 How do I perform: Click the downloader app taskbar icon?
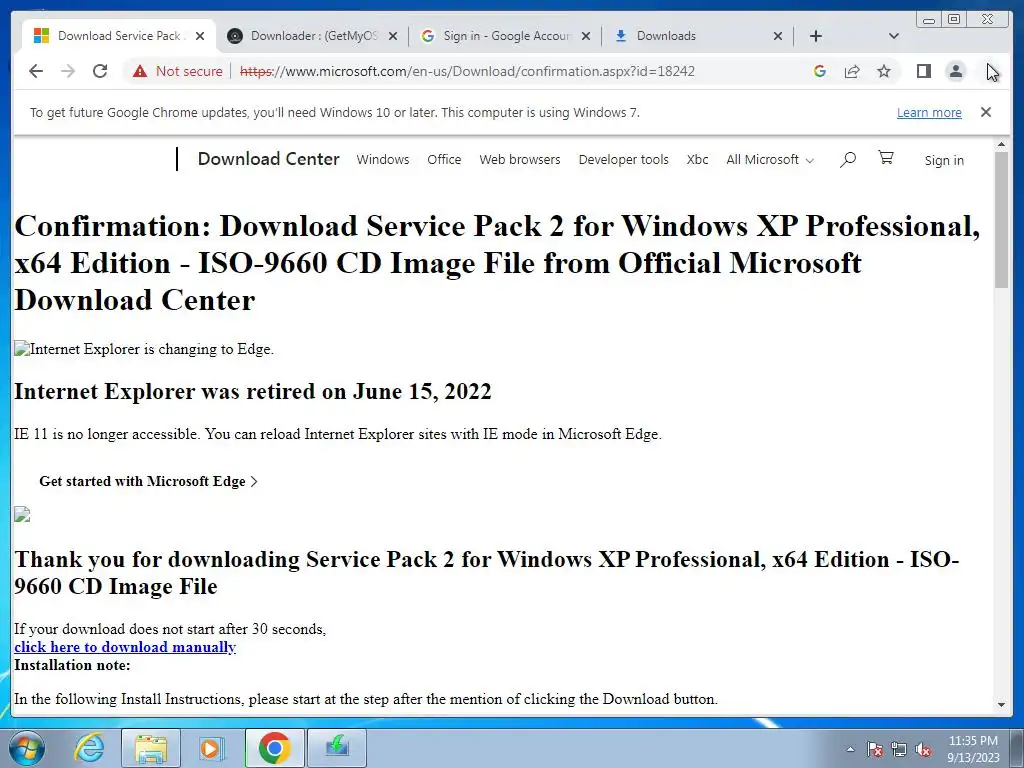click(x=337, y=748)
